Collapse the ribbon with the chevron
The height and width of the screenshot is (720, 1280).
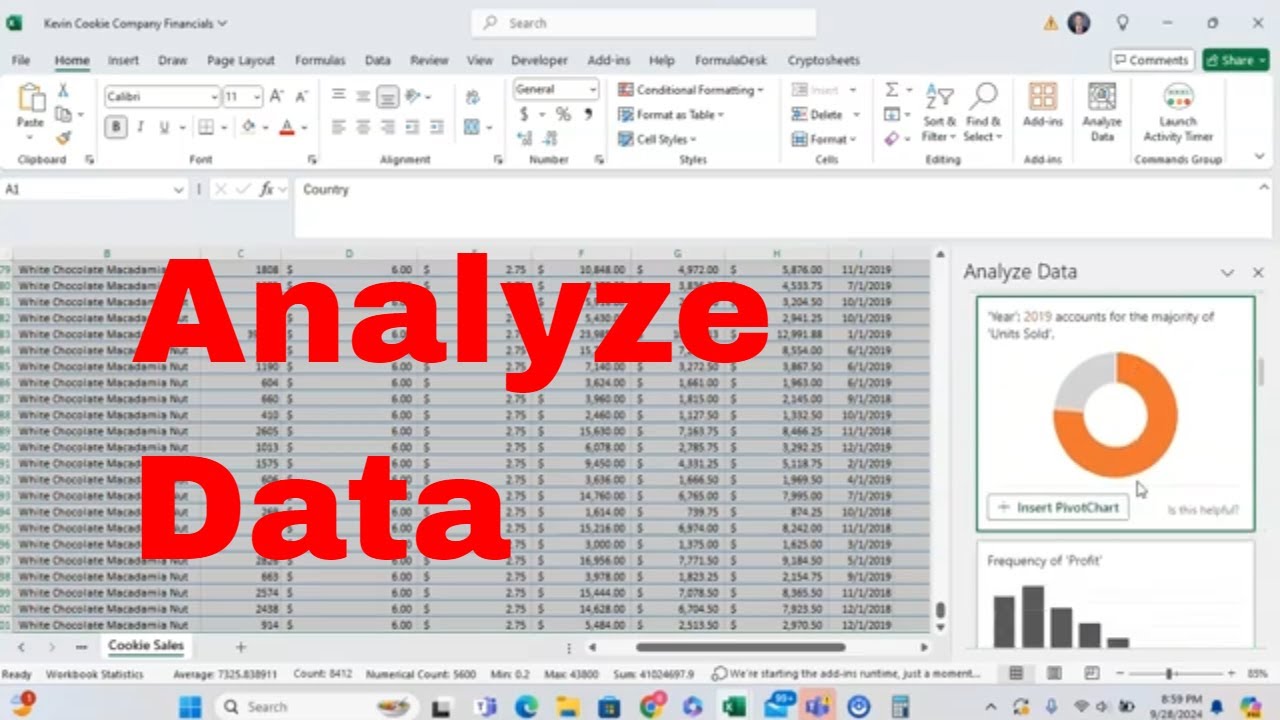(1259, 157)
